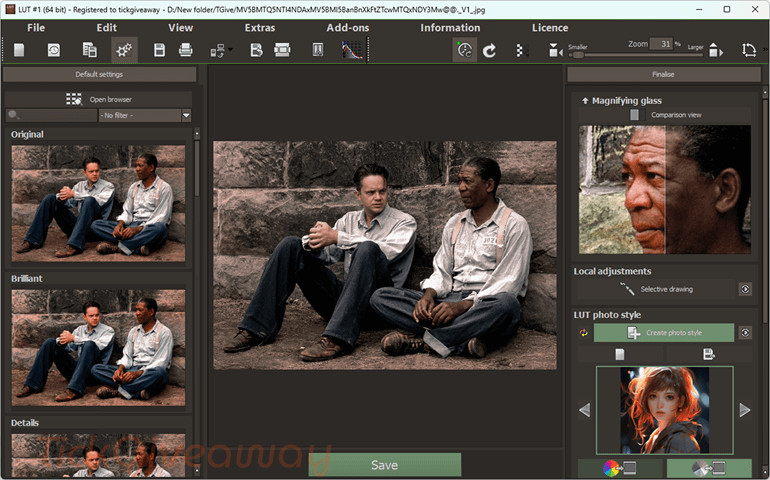This screenshot has height=480, width=770.
Task: Select the grey wheel apply mode button
Action: coord(709,468)
